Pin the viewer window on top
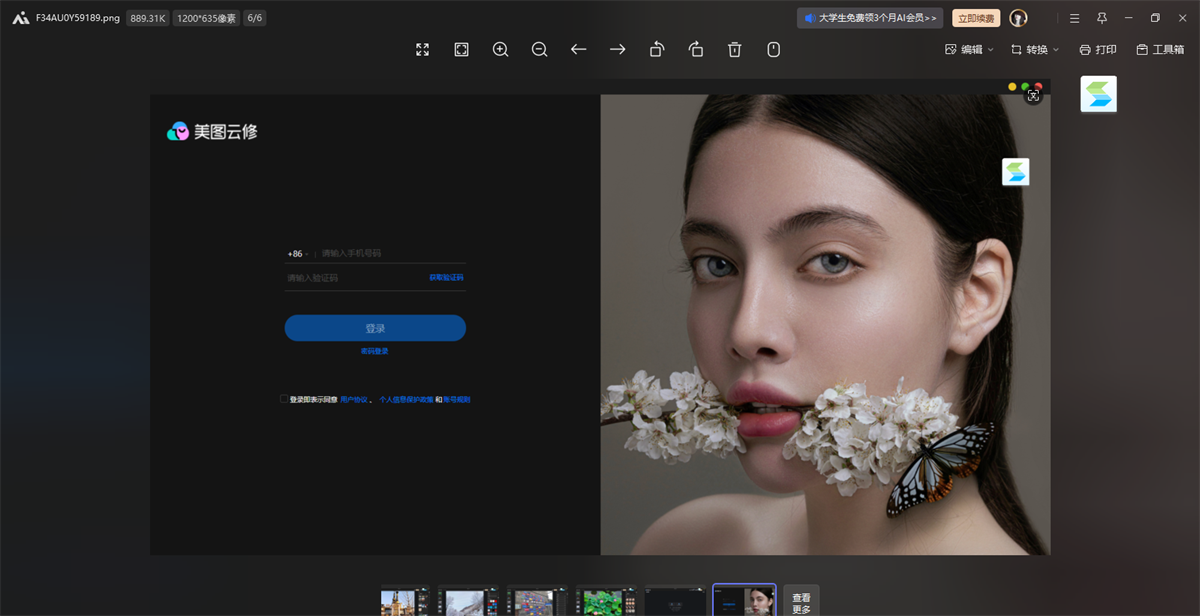 click(1102, 18)
